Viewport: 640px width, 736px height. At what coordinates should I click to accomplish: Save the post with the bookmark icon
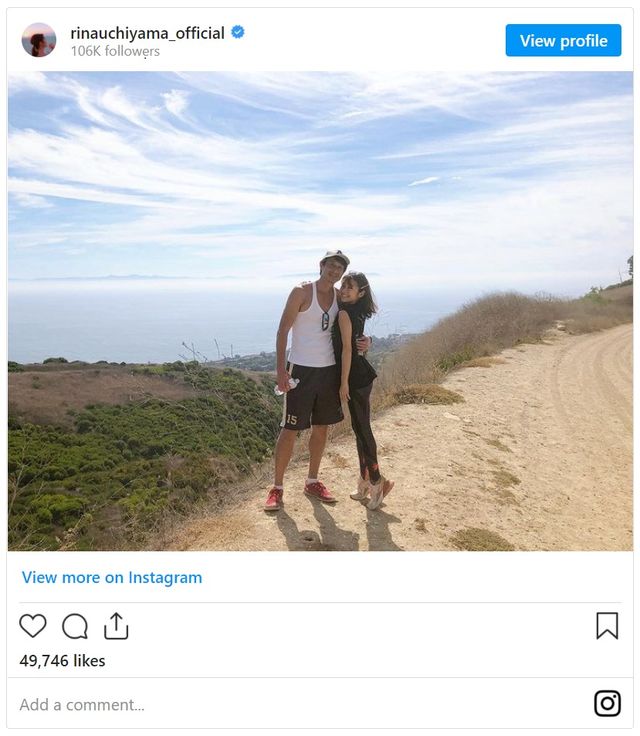pos(607,626)
